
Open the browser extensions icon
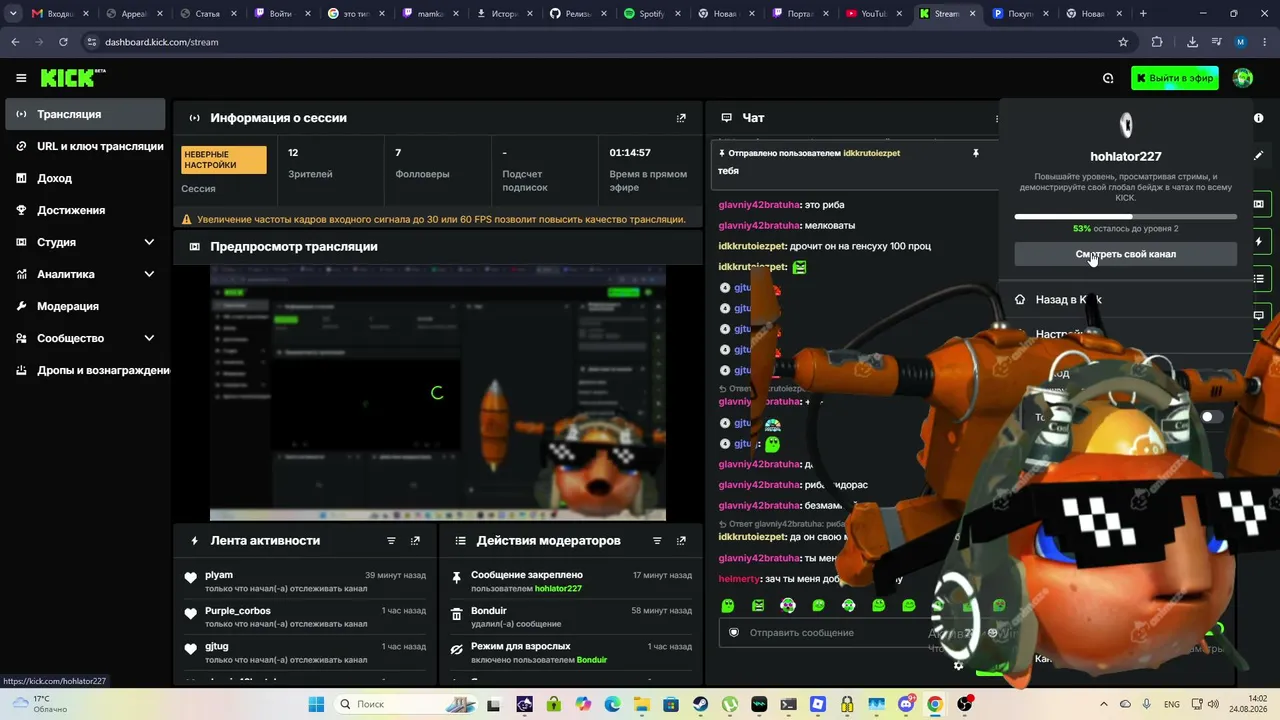click(x=1157, y=42)
